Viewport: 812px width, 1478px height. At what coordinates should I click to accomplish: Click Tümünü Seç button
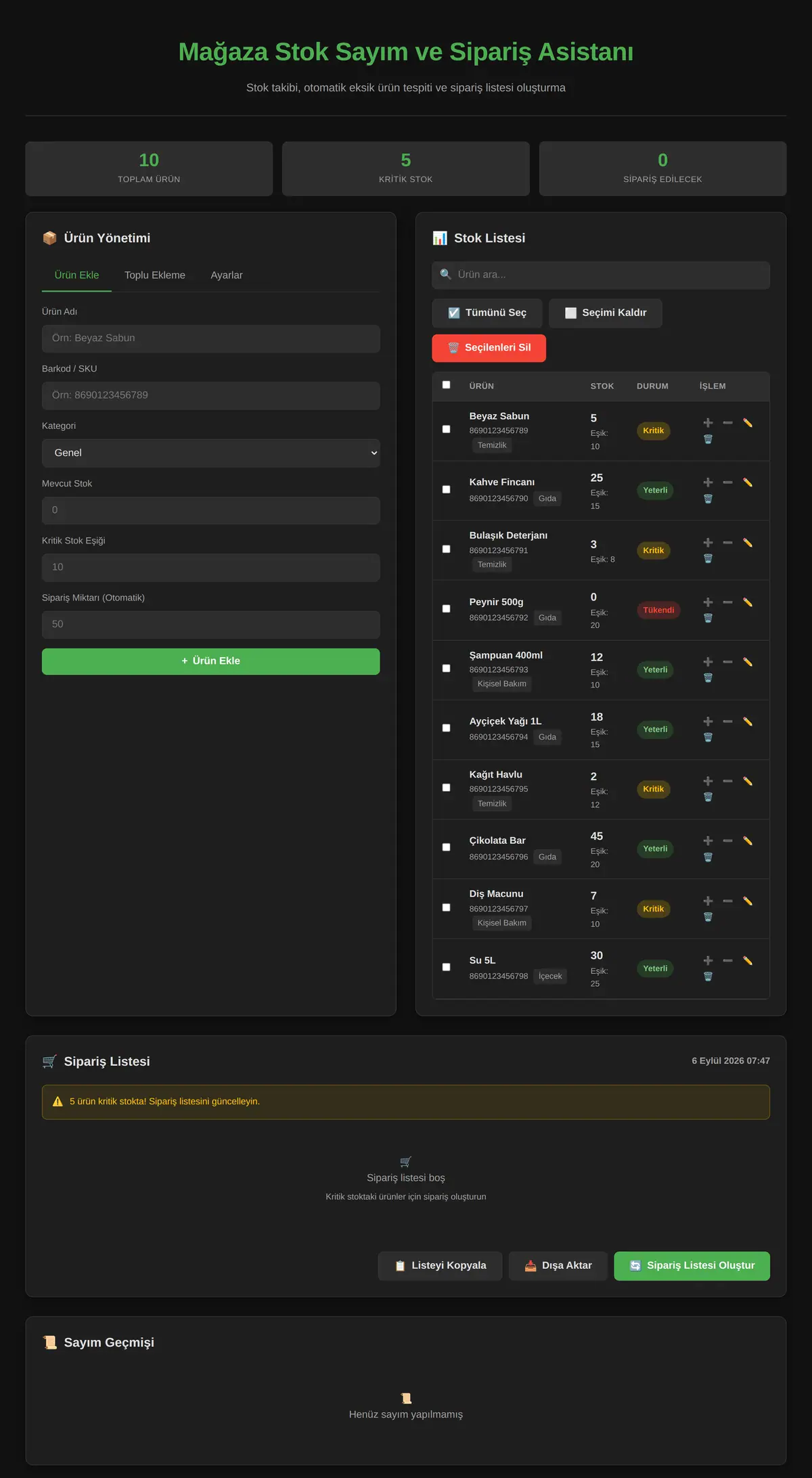point(487,313)
